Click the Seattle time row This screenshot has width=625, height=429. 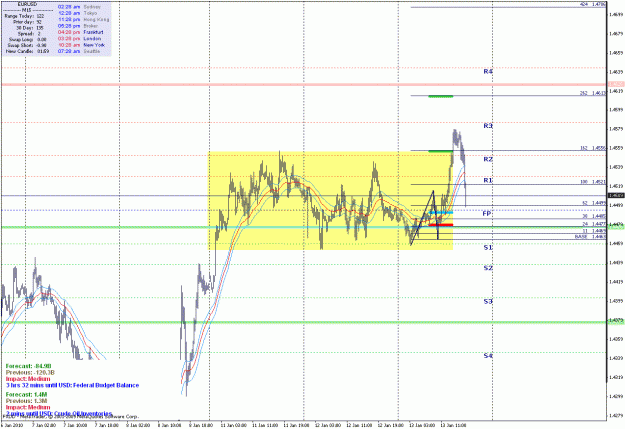click(x=79, y=51)
